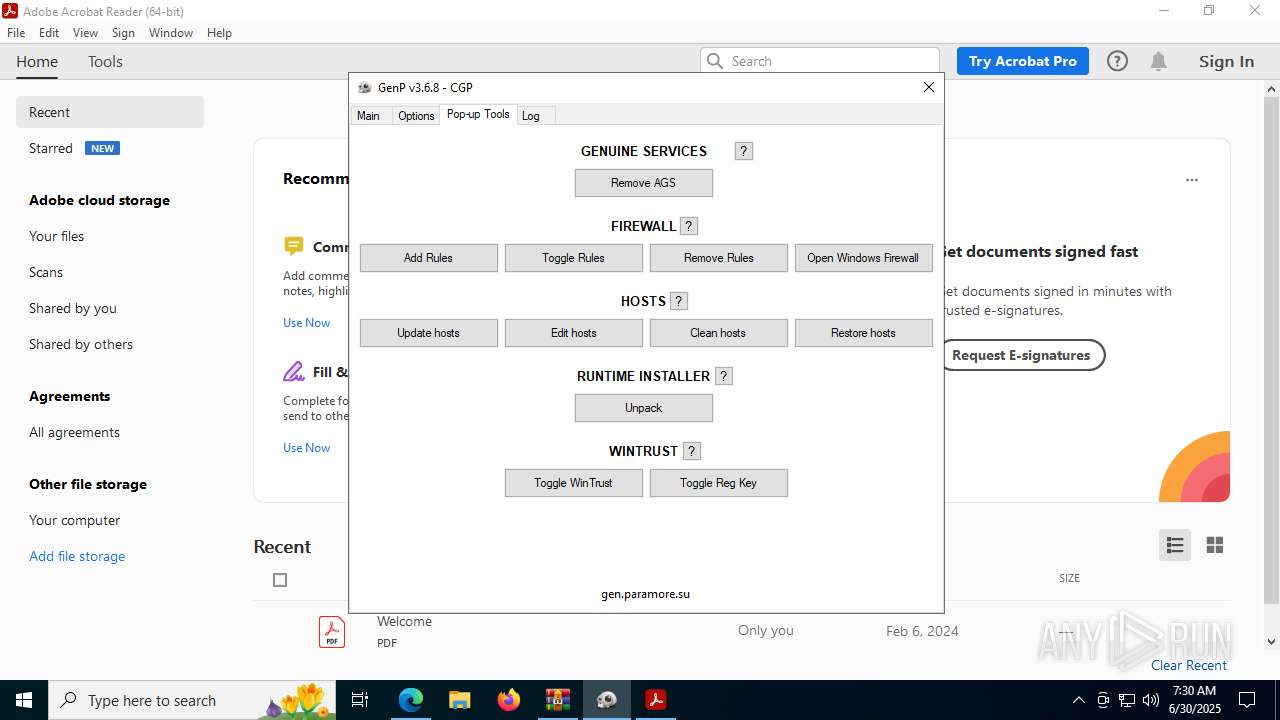Screen dimensions: 1280x720
Task: Open the File menu in Acrobat
Action: click(x=16, y=33)
